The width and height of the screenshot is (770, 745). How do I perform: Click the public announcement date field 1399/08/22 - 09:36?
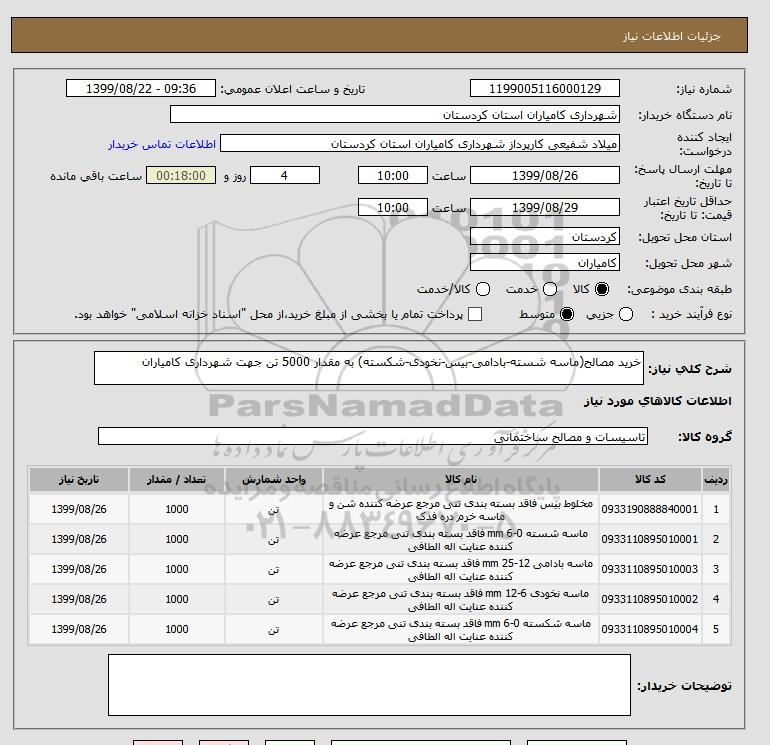pos(141,88)
